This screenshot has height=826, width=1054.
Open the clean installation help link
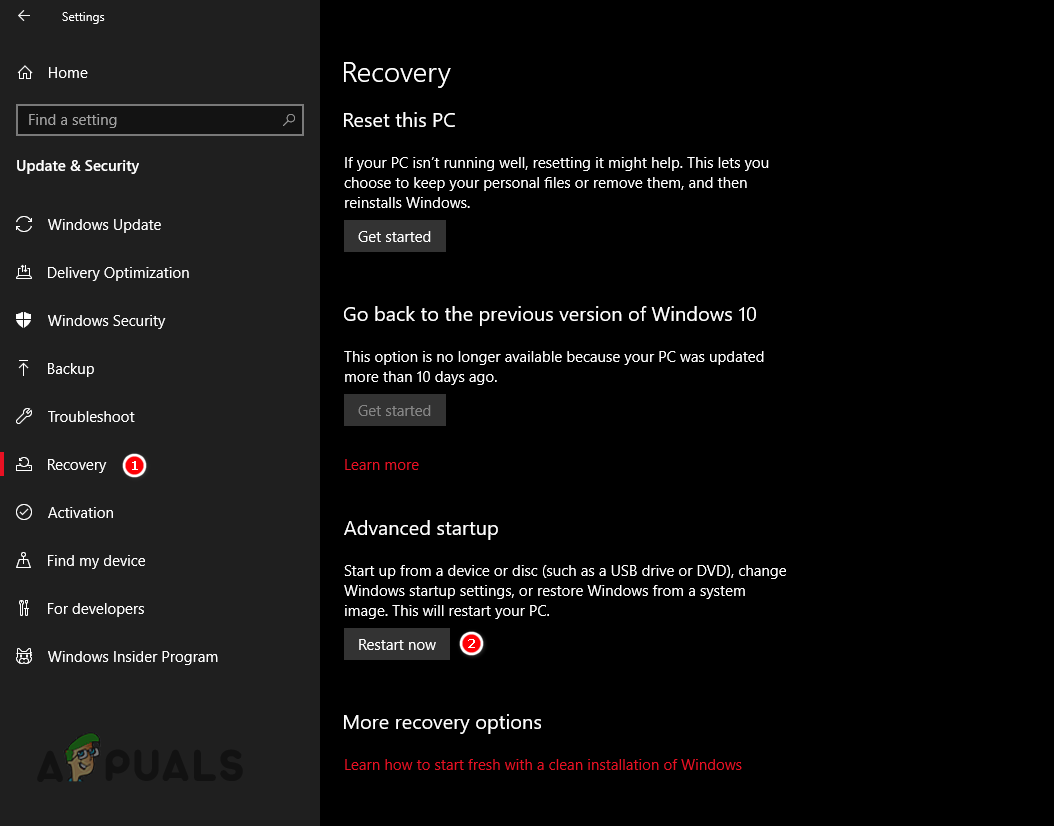point(542,765)
